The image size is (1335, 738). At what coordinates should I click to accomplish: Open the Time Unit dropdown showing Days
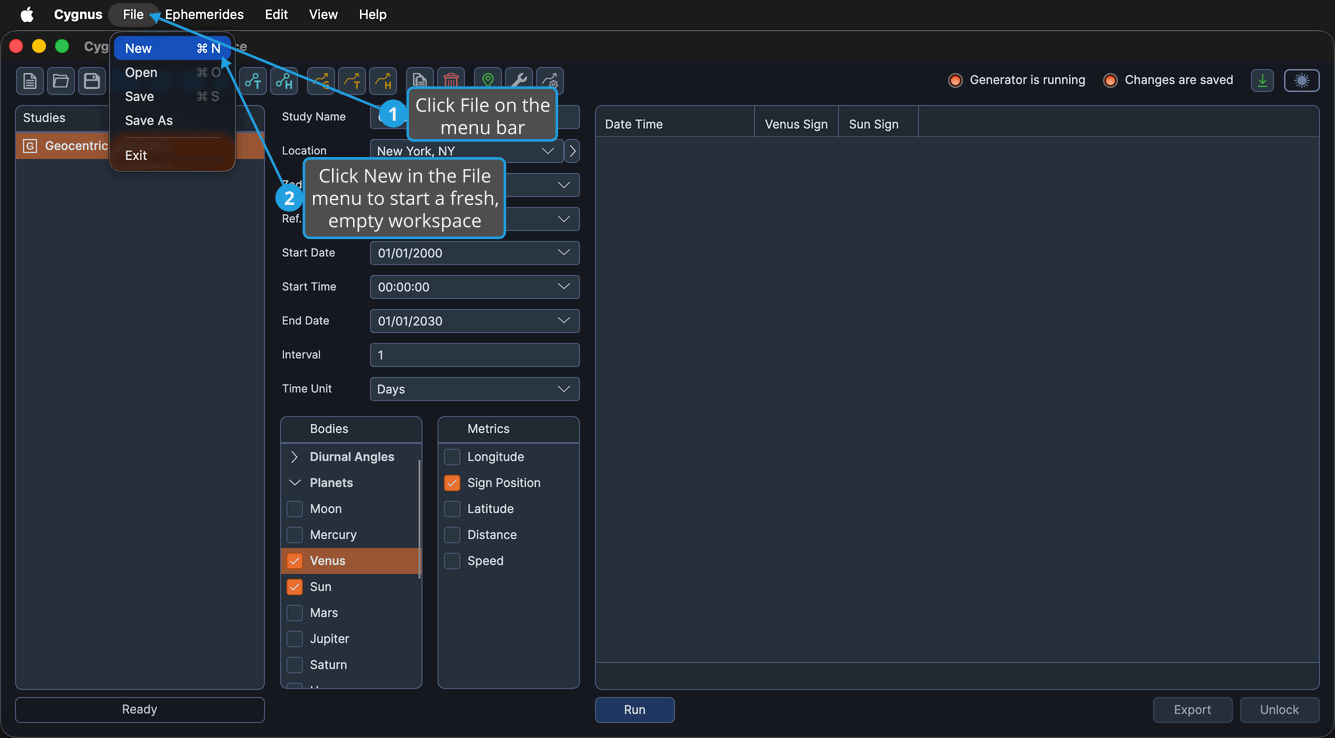pos(474,389)
